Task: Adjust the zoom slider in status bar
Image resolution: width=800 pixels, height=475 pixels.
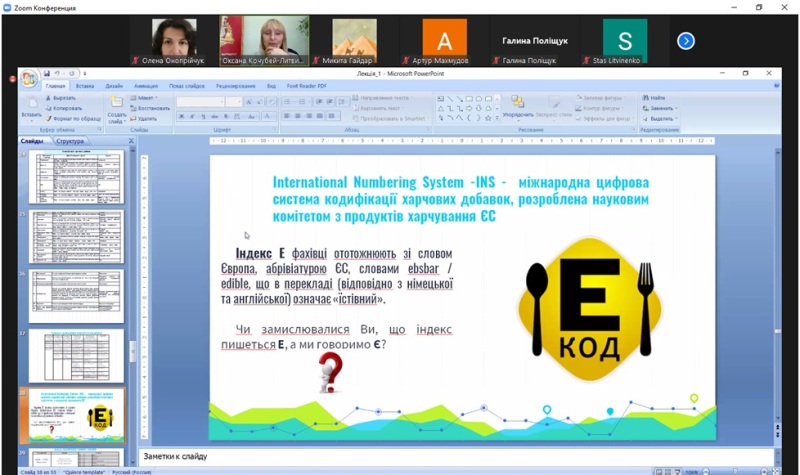Action: tap(735, 471)
